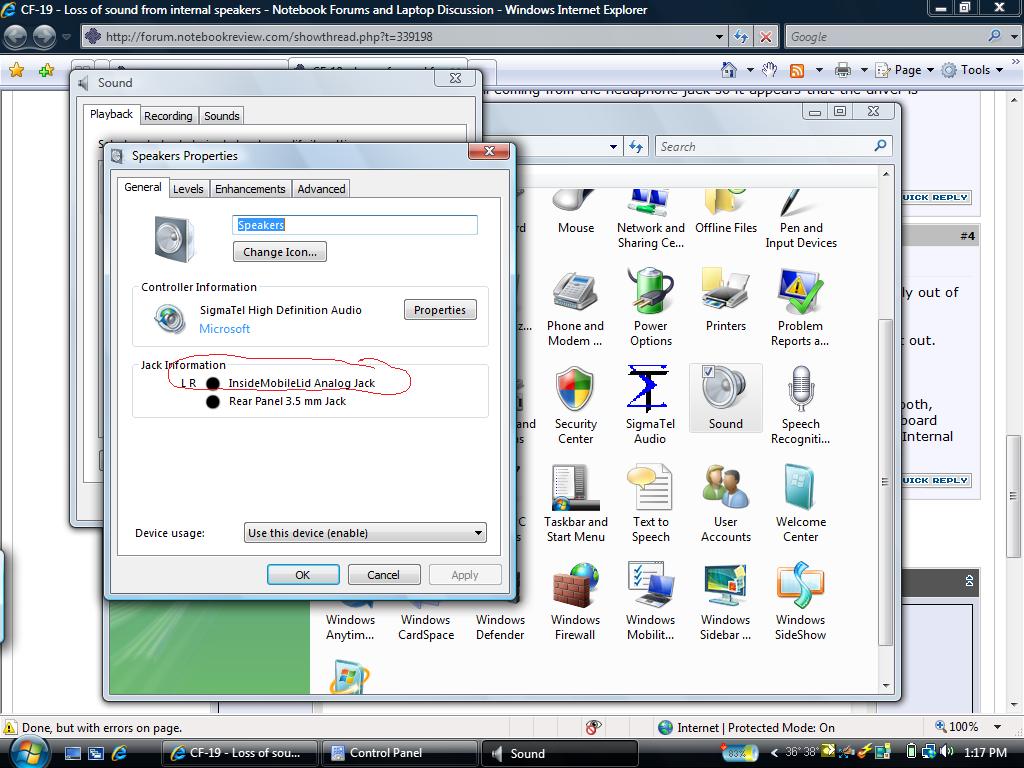
Task: Open the Home button dropdown arrow
Action: click(x=750, y=70)
